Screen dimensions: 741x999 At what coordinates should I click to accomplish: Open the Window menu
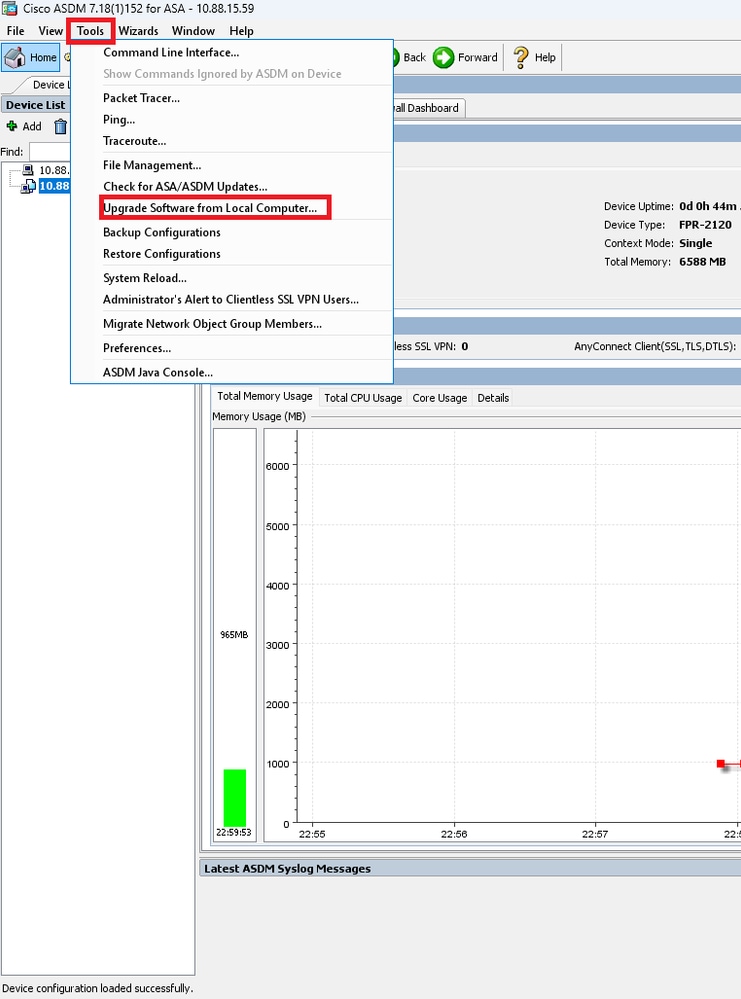193,31
